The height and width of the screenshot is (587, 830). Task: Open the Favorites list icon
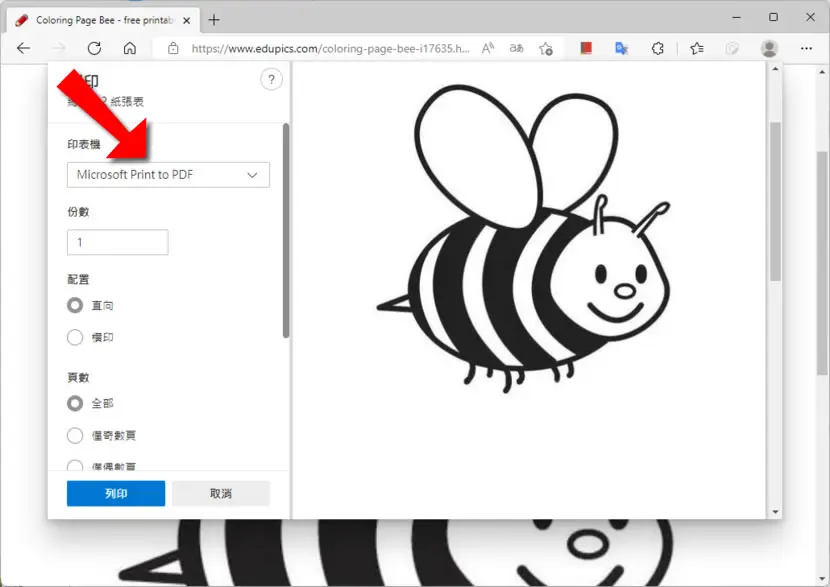pos(697,49)
